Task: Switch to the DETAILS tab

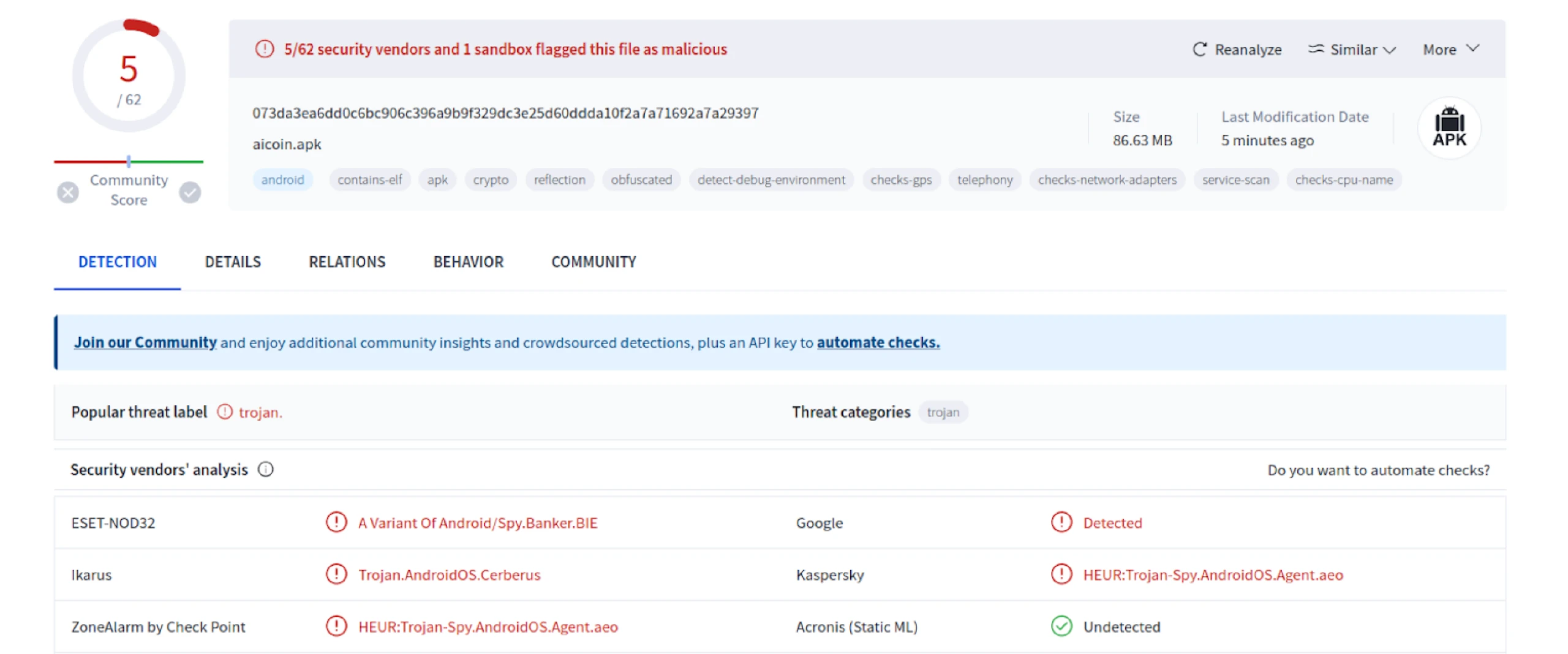Action: point(233,262)
